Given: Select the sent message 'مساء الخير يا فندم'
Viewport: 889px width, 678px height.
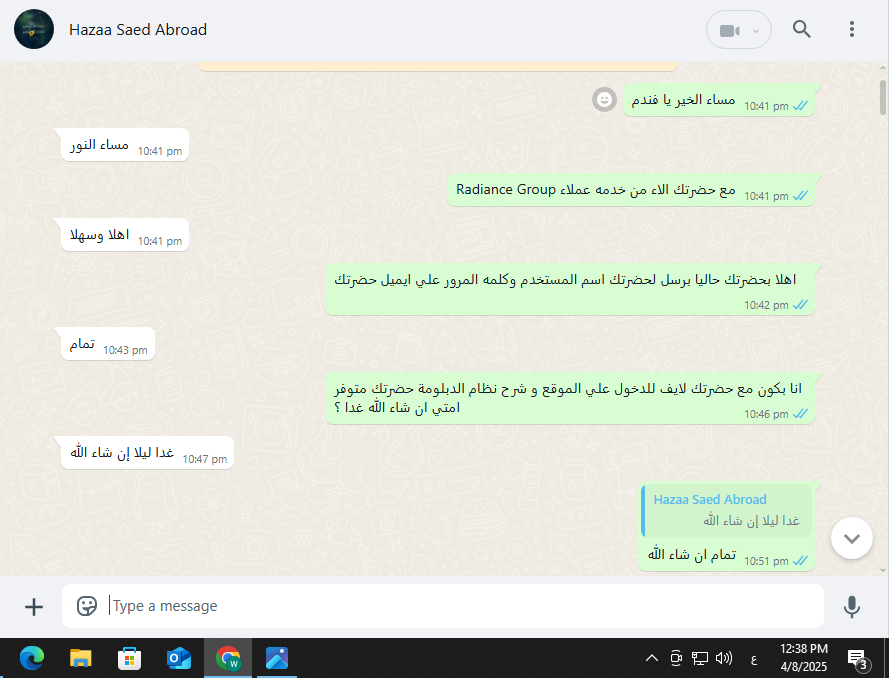Looking at the screenshot, I should point(719,100).
